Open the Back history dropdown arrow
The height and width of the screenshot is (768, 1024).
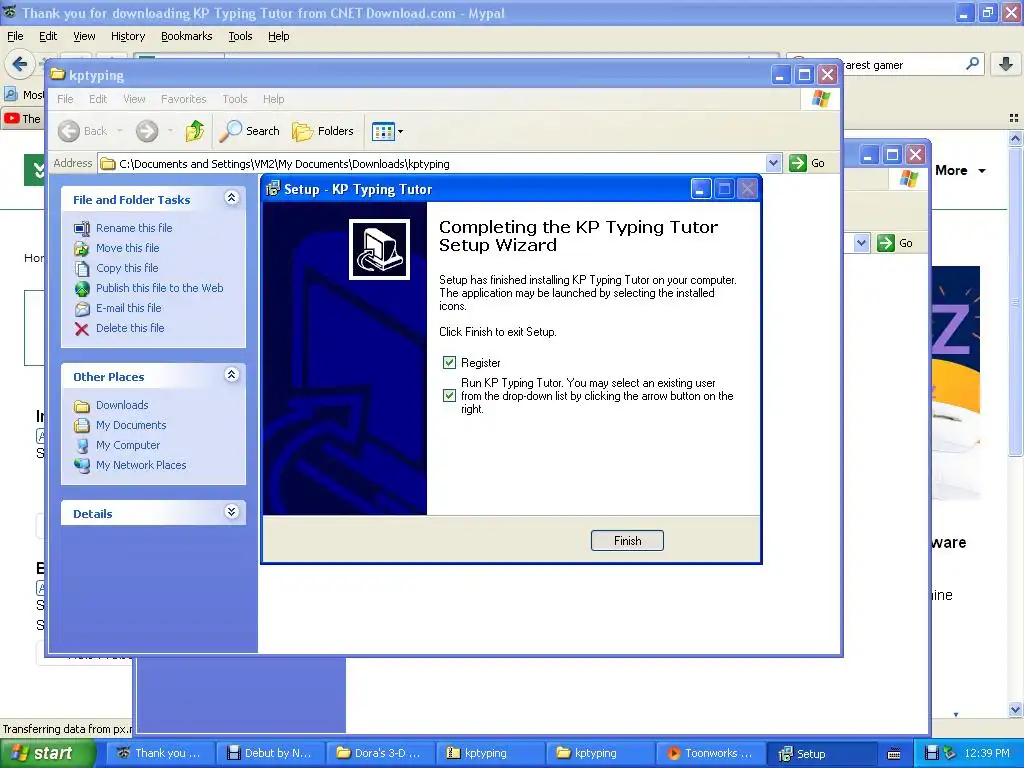click(x=120, y=131)
